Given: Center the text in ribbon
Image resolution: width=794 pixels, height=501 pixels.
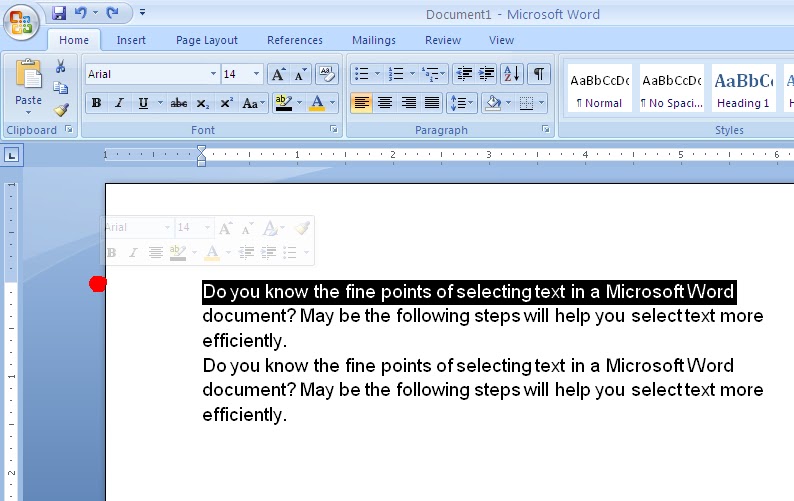Looking at the screenshot, I should pos(385,103).
